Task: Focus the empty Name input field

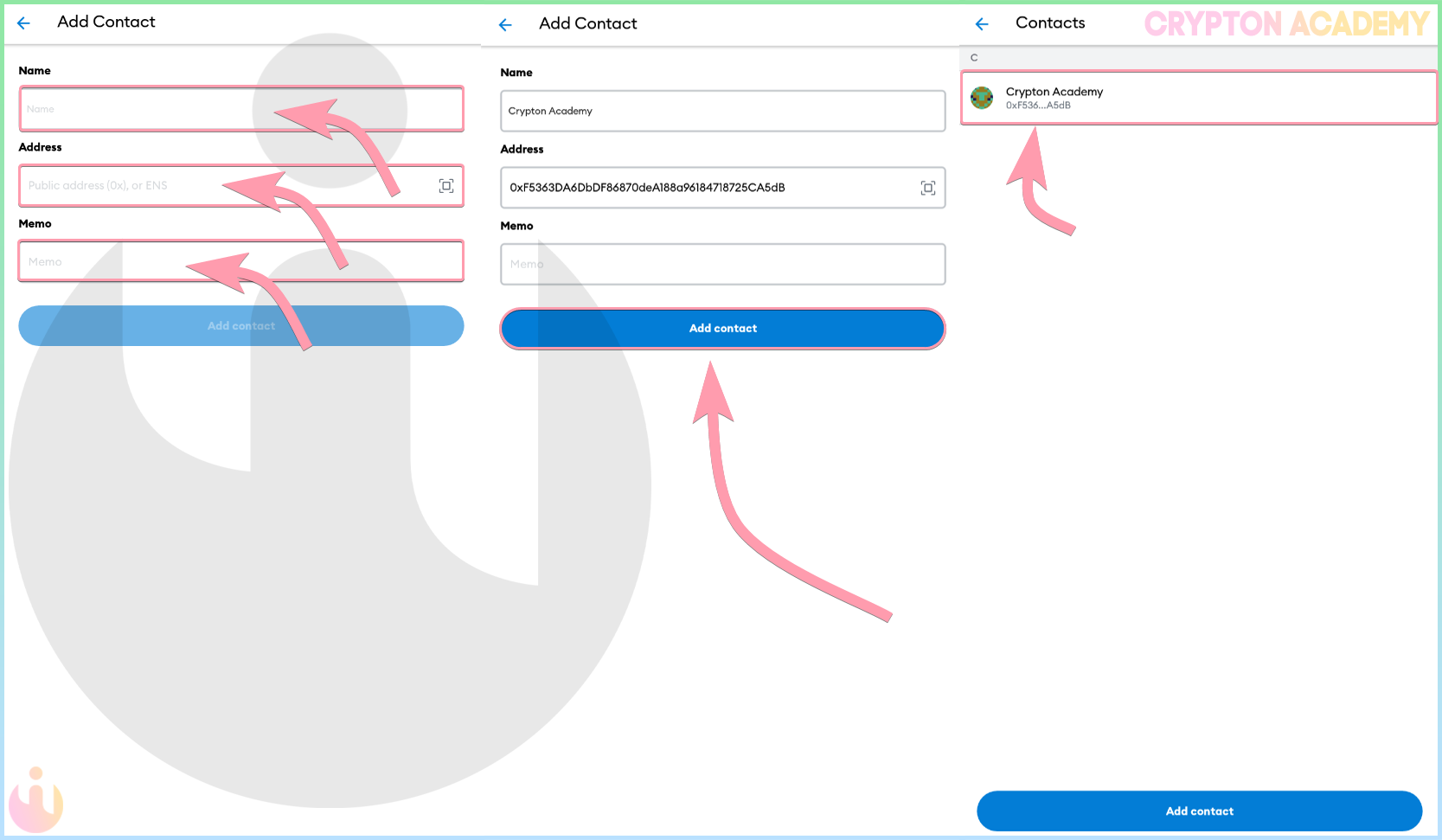Action: 241,109
